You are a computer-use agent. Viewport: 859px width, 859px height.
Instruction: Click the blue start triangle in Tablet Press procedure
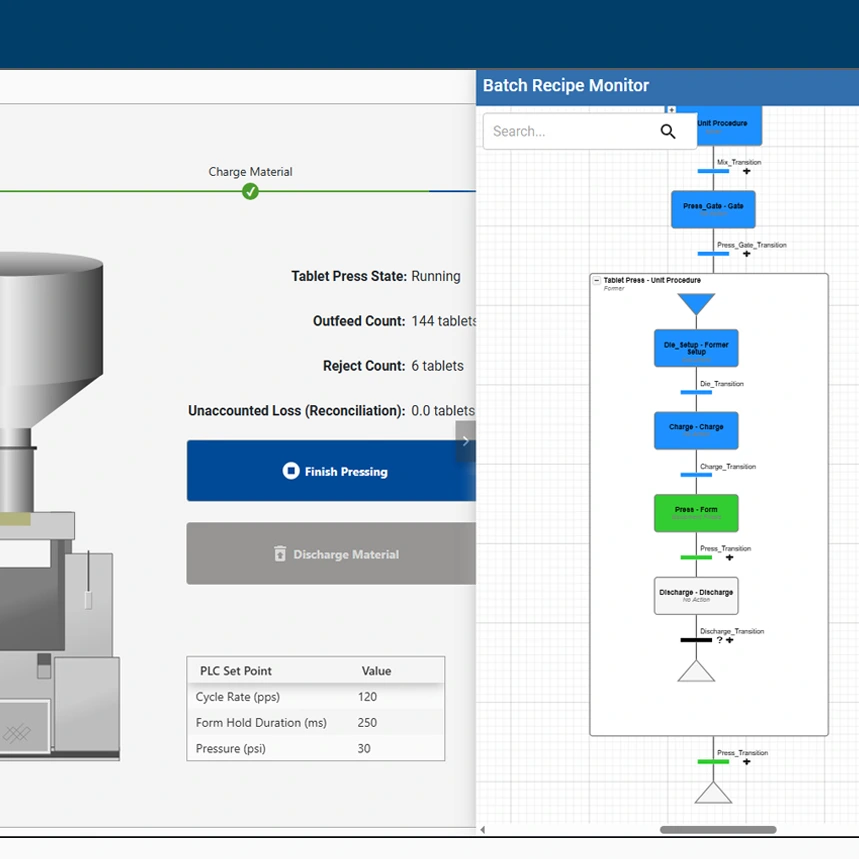coord(696,303)
